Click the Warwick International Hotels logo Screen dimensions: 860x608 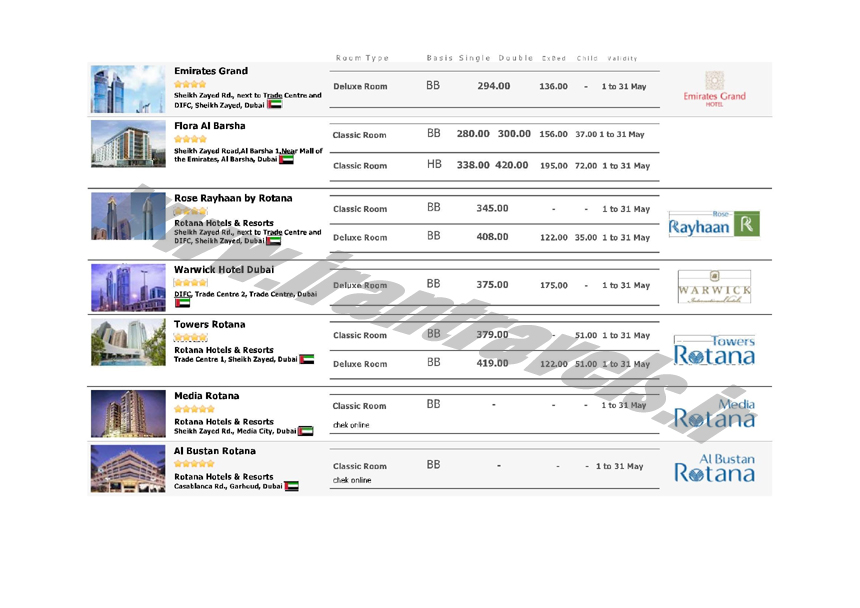pos(715,286)
